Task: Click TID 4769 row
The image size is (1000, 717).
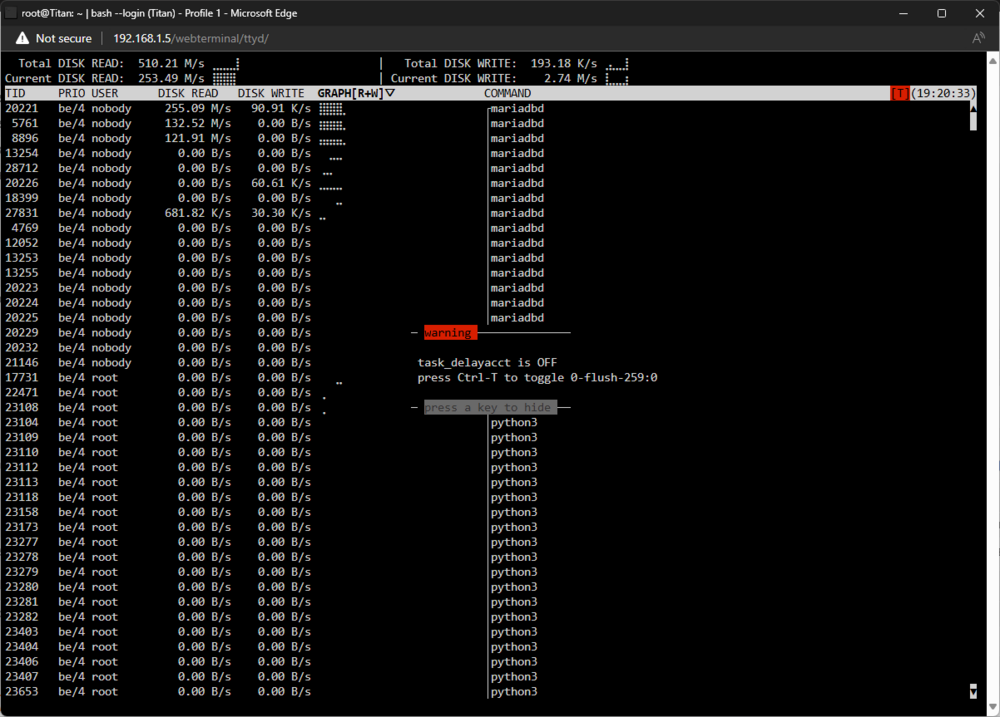Action: [x=274, y=228]
